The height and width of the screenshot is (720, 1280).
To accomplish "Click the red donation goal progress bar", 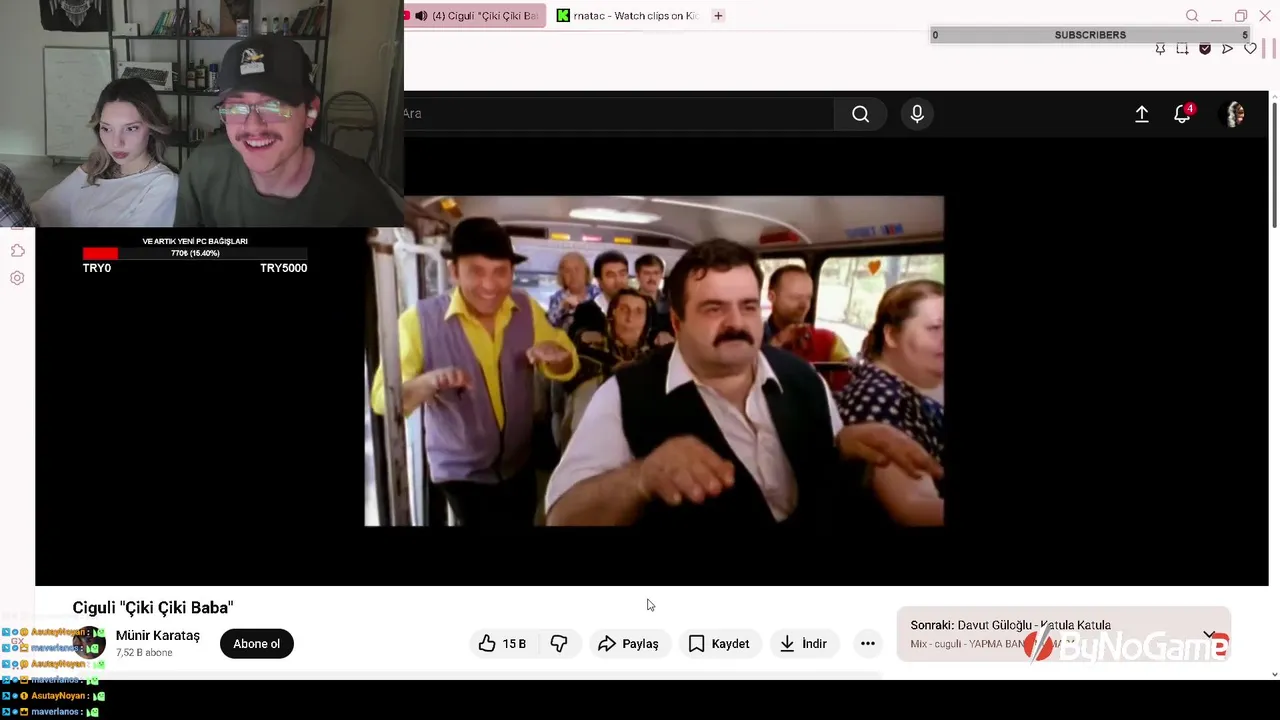I will coord(195,253).
